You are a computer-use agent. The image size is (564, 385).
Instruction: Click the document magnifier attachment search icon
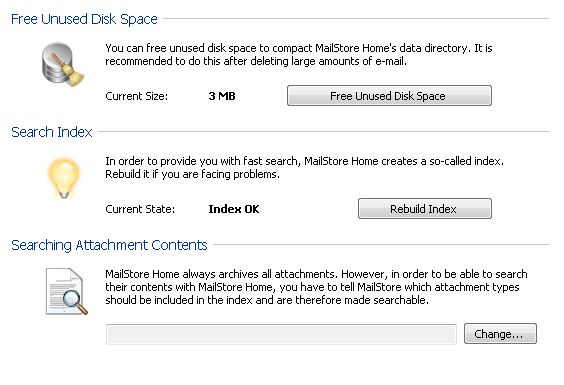[67, 291]
